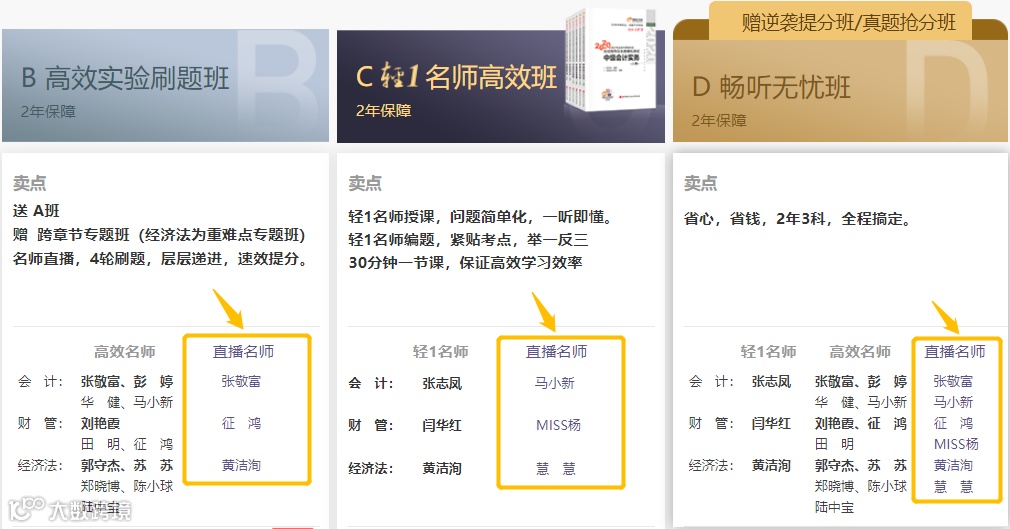Viewport: 1010px width, 529px height.
Task: Click the 卖点 heading in the D card
Action: pyautogui.click(x=700, y=184)
